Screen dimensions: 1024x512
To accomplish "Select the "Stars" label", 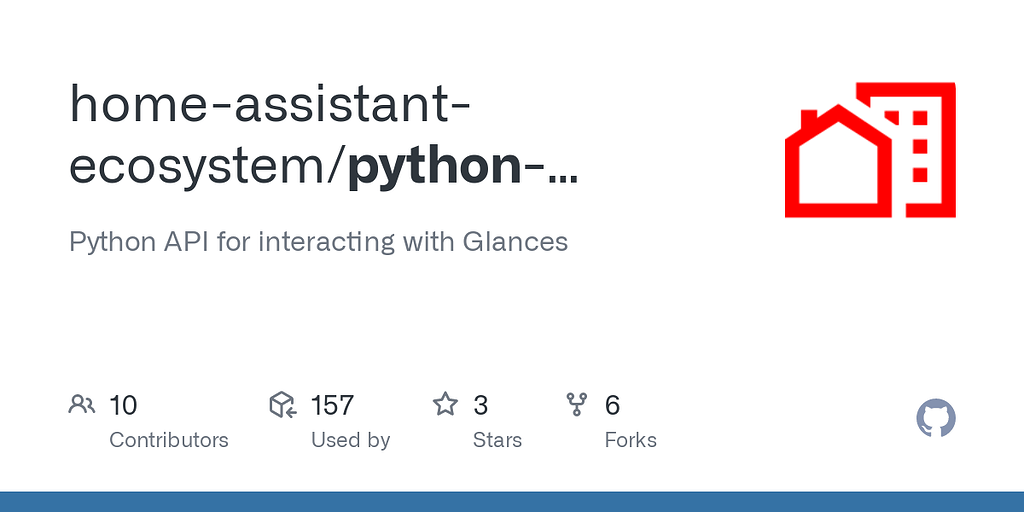I will (x=497, y=440).
